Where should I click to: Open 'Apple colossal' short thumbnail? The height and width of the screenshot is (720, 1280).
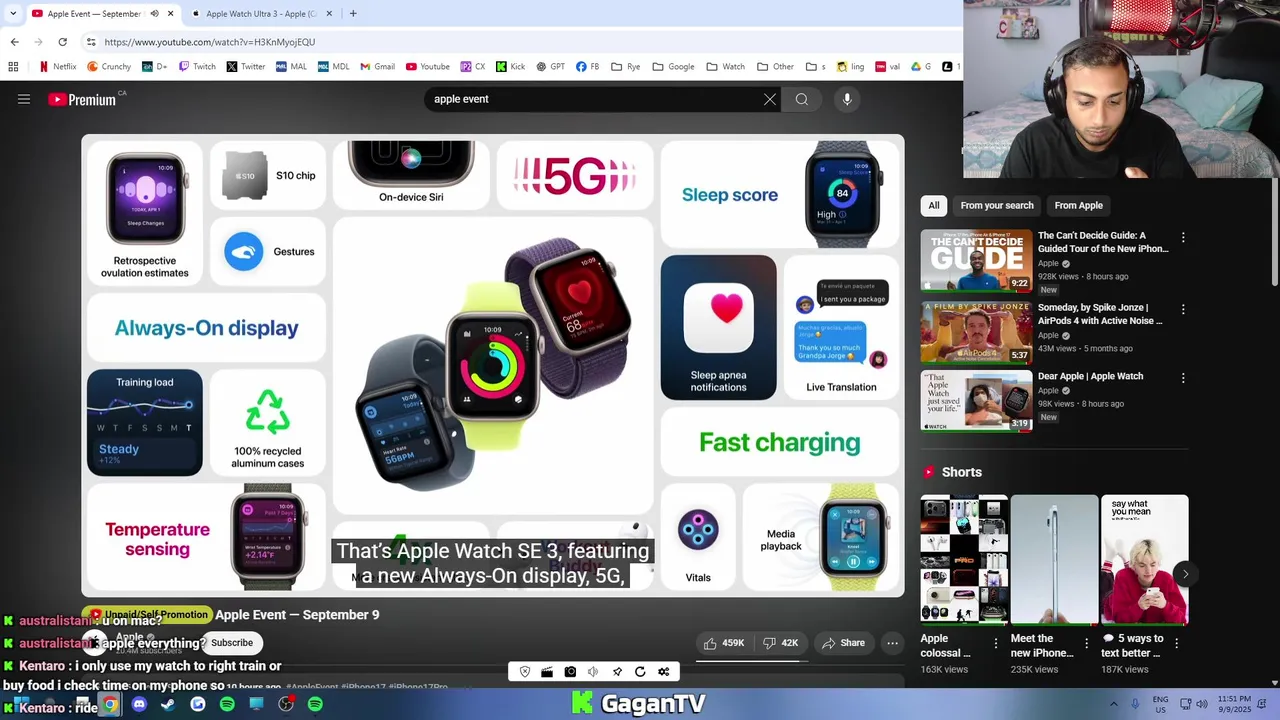click(964, 559)
